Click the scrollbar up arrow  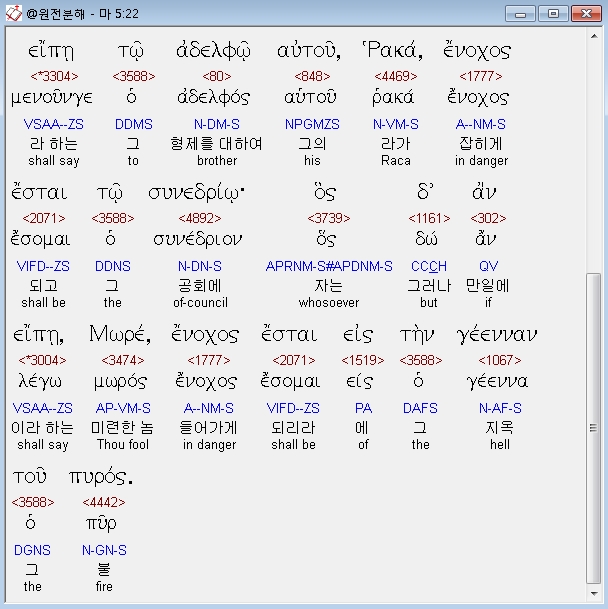594,36
